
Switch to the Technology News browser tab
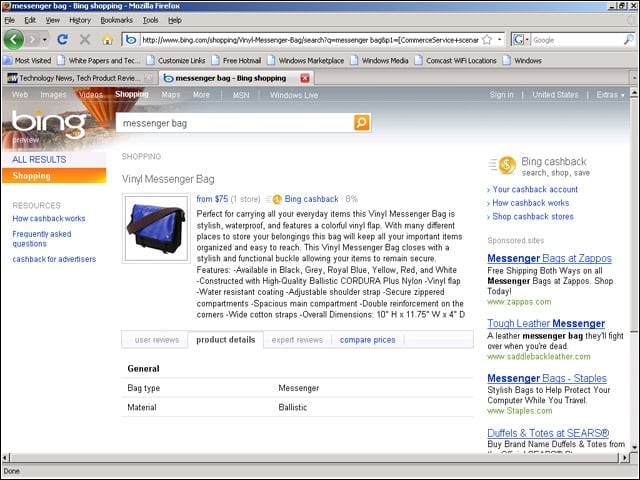point(80,78)
